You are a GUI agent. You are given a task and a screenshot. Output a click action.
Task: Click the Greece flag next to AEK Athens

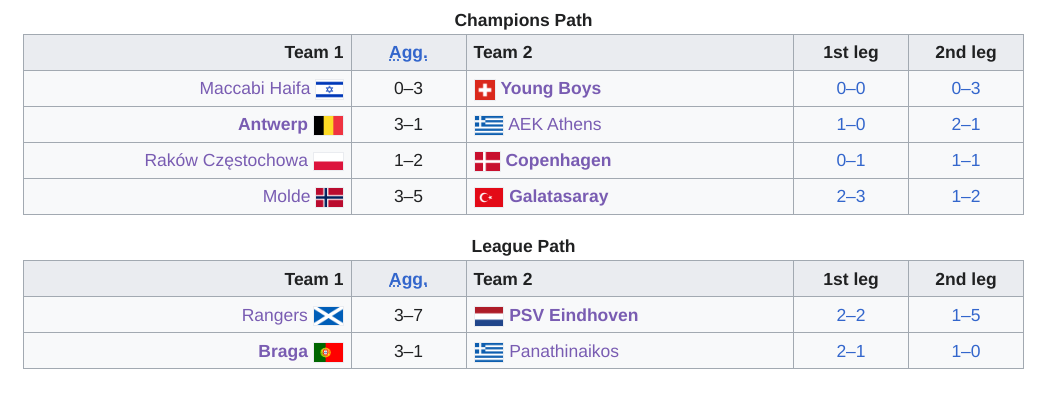489,125
